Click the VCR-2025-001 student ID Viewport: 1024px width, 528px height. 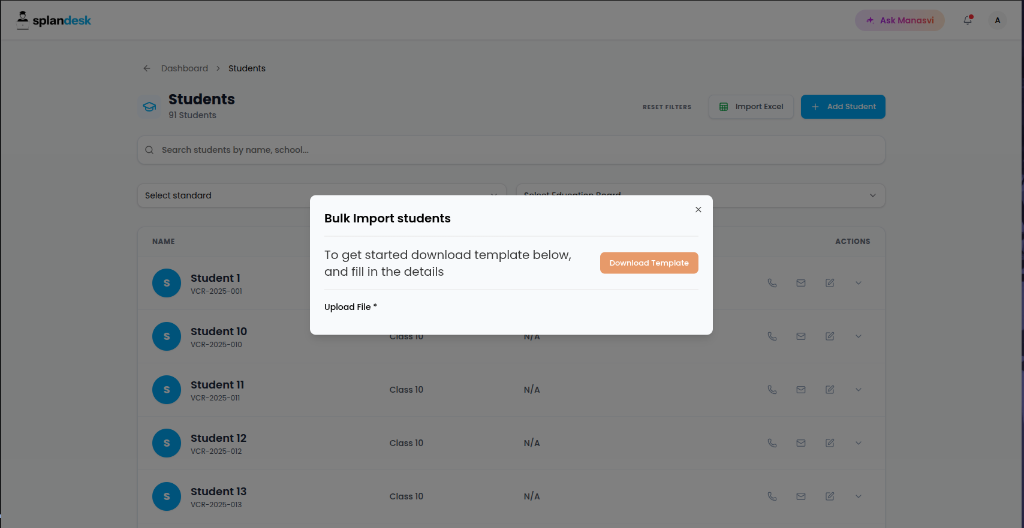coord(216,291)
